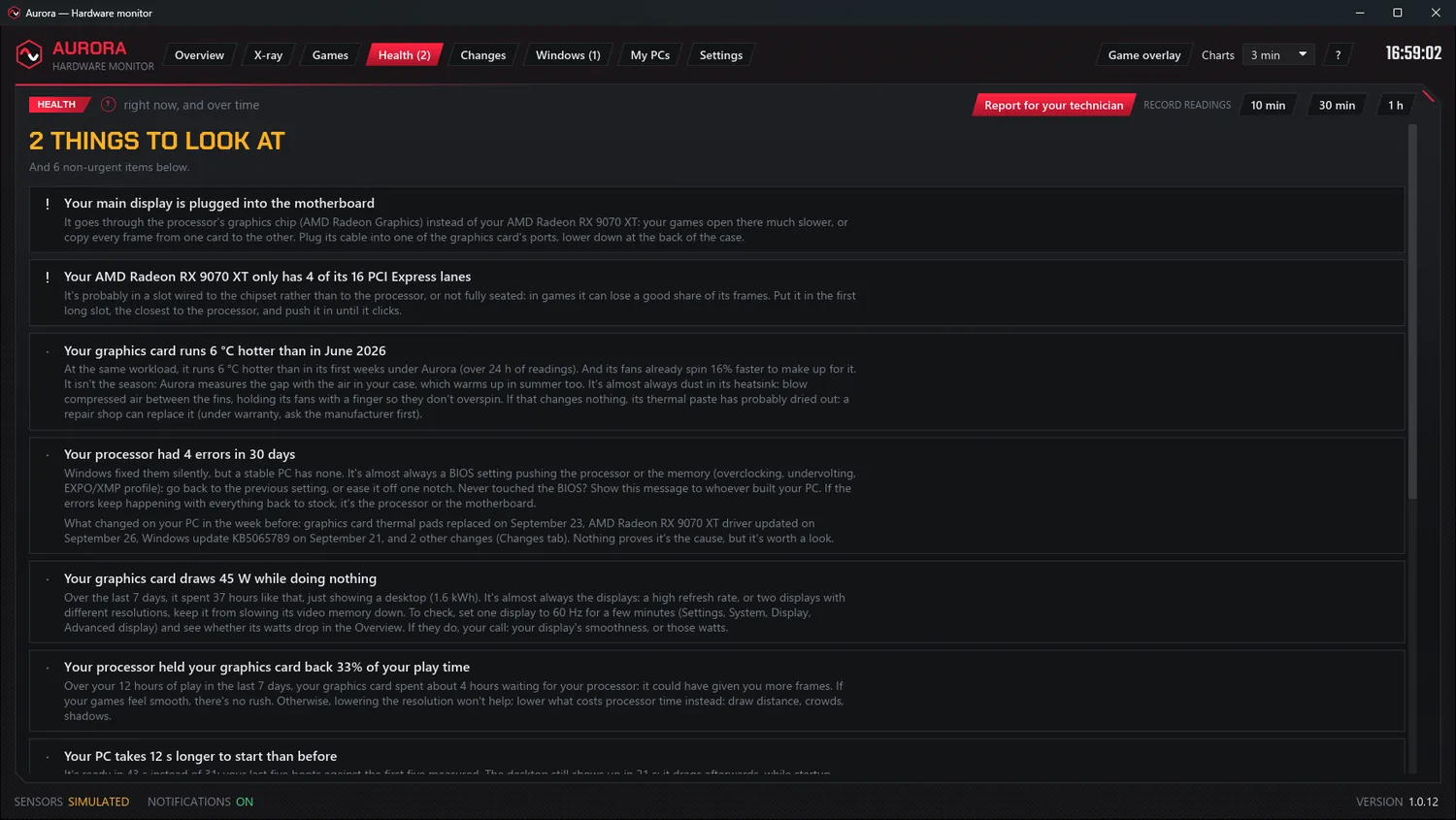The height and width of the screenshot is (820, 1456).
Task: Record readings for 10 min
Action: pos(1268,105)
